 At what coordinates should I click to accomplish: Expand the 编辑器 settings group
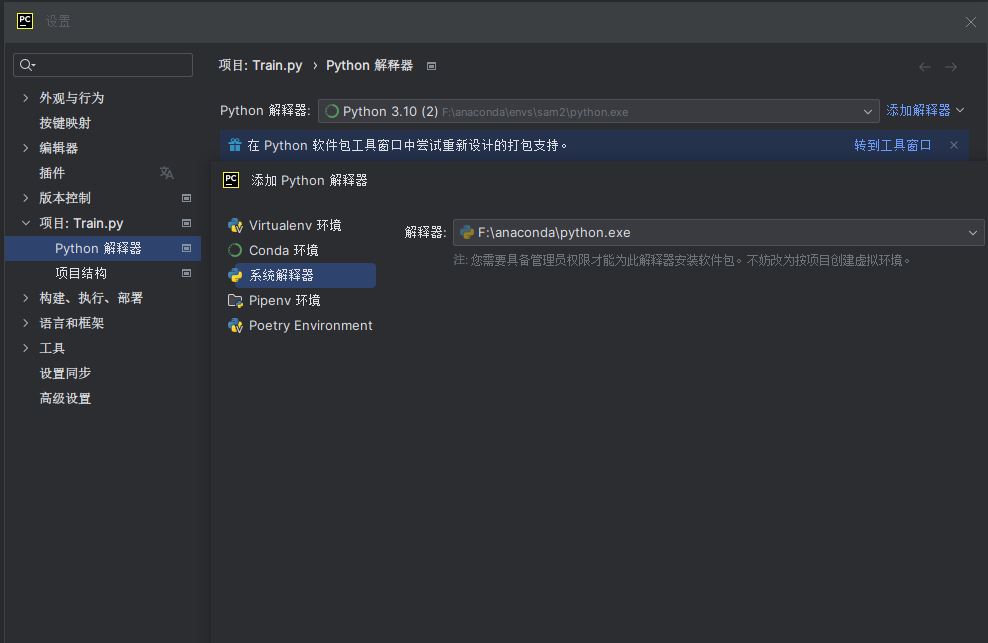[25, 148]
